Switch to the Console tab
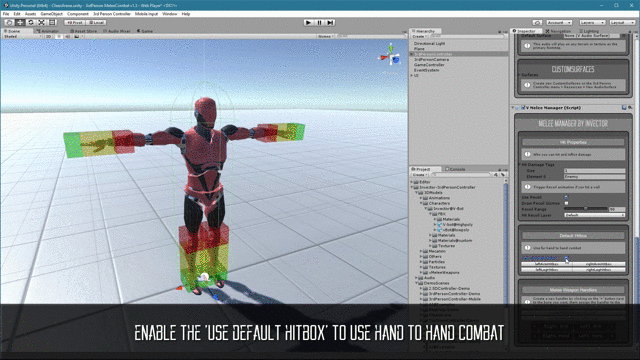This screenshot has height=360, width=640. 455,169
